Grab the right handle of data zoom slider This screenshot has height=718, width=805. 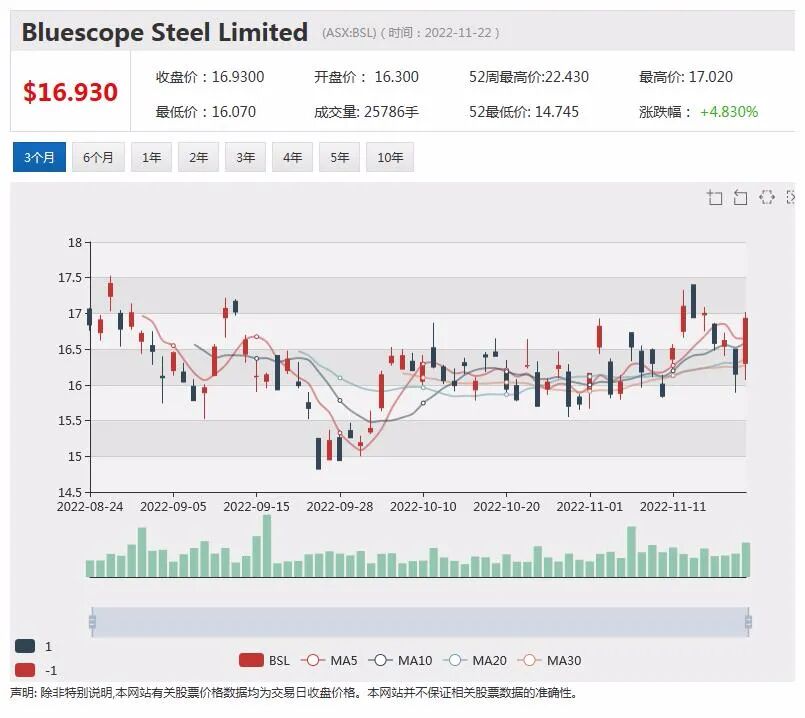pyautogui.click(x=748, y=622)
